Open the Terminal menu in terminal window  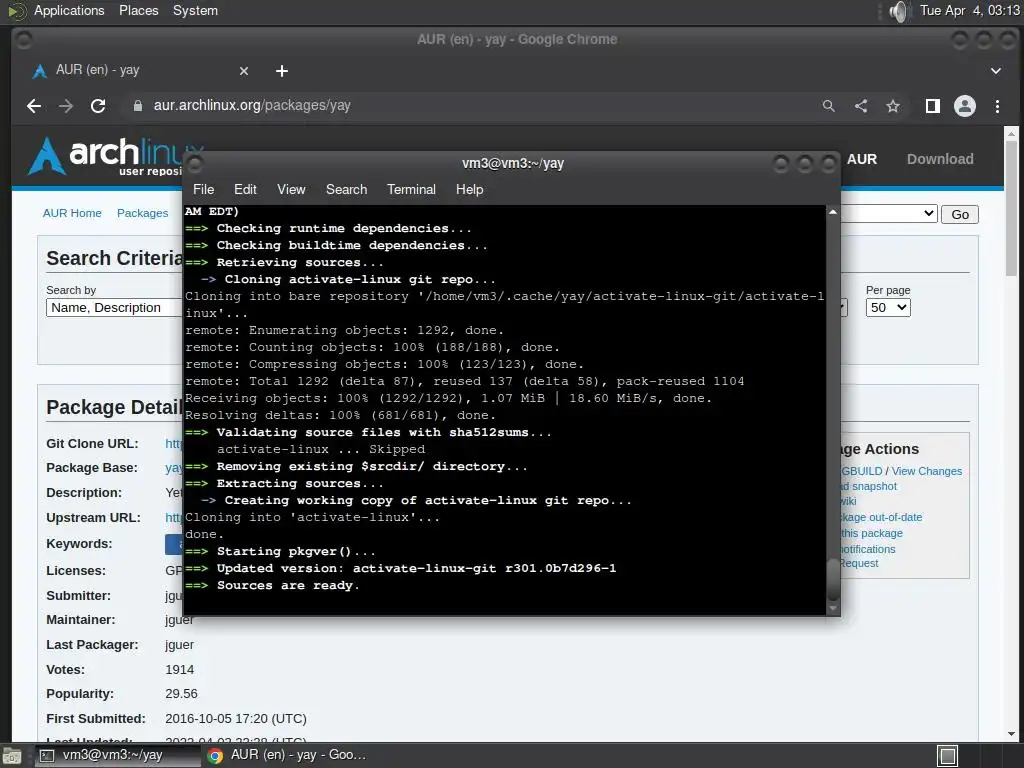point(411,189)
